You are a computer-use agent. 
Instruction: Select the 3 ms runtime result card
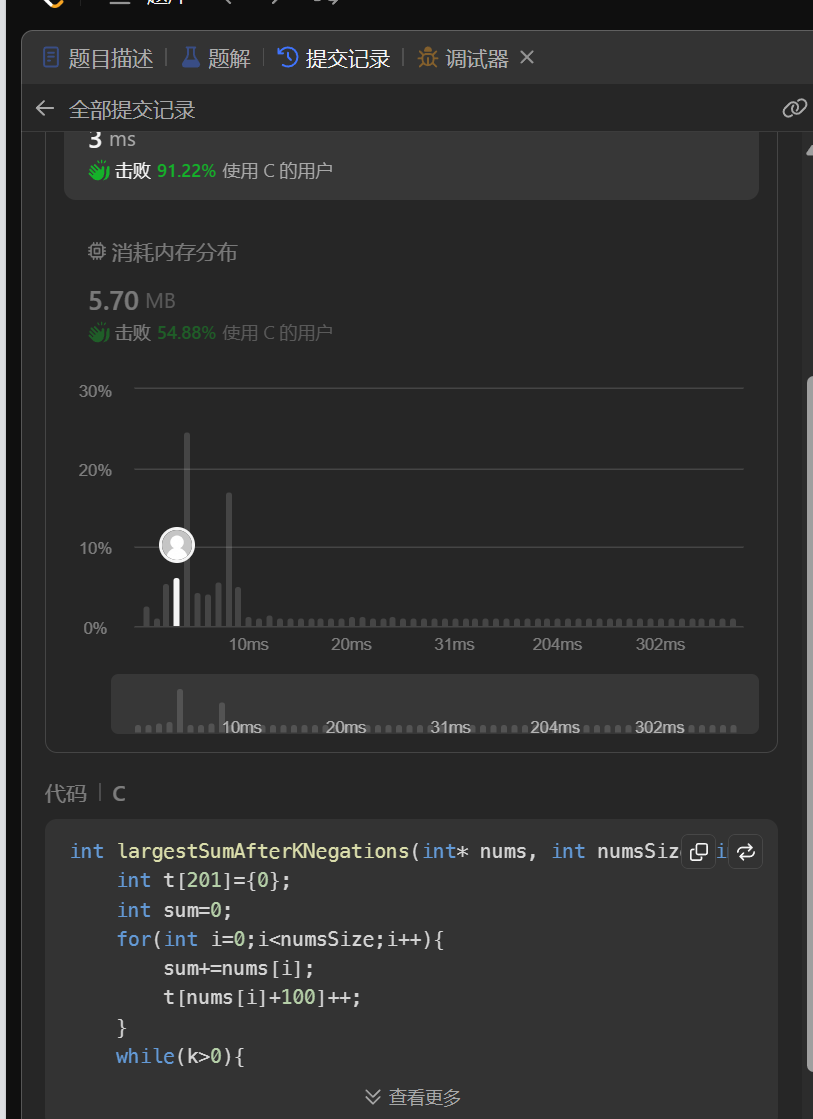(411, 160)
